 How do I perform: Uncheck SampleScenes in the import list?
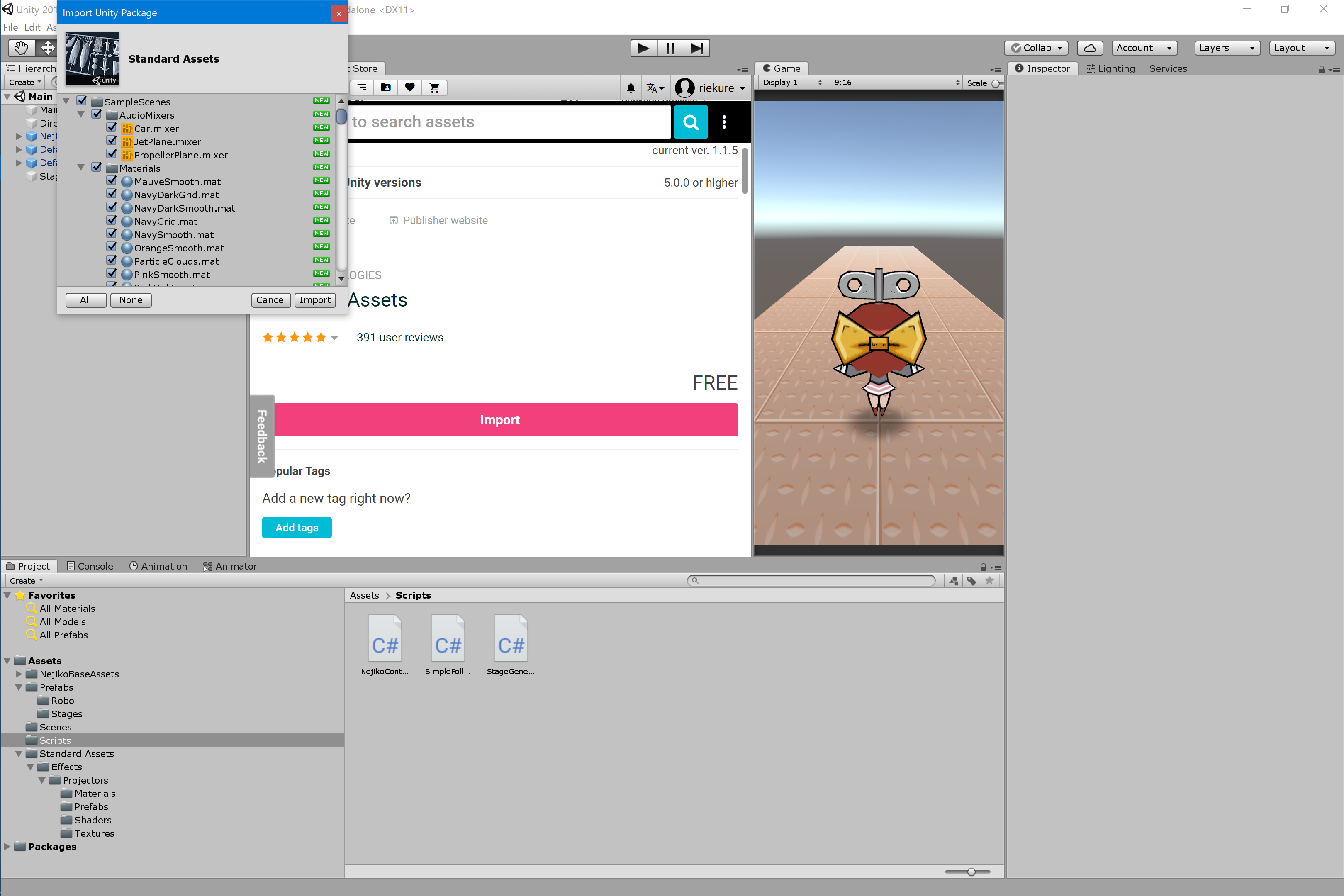point(82,100)
